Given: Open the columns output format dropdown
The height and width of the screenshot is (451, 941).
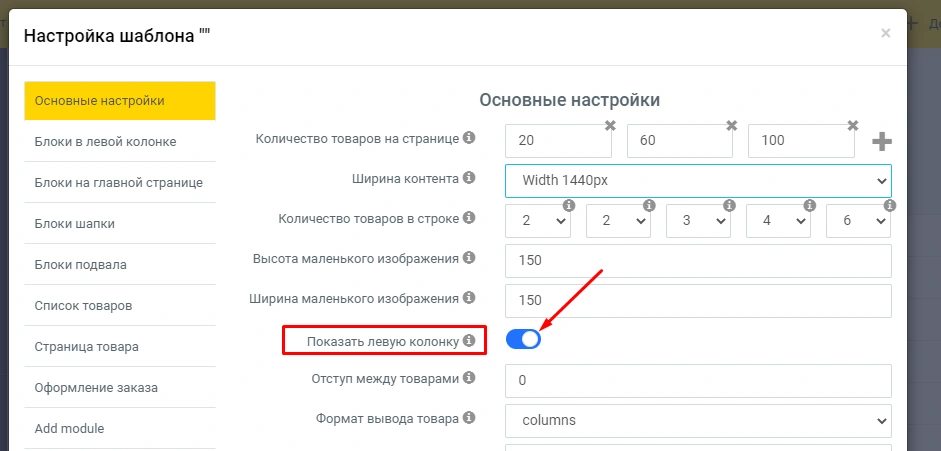Looking at the screenshot, I should pos(698,421).
